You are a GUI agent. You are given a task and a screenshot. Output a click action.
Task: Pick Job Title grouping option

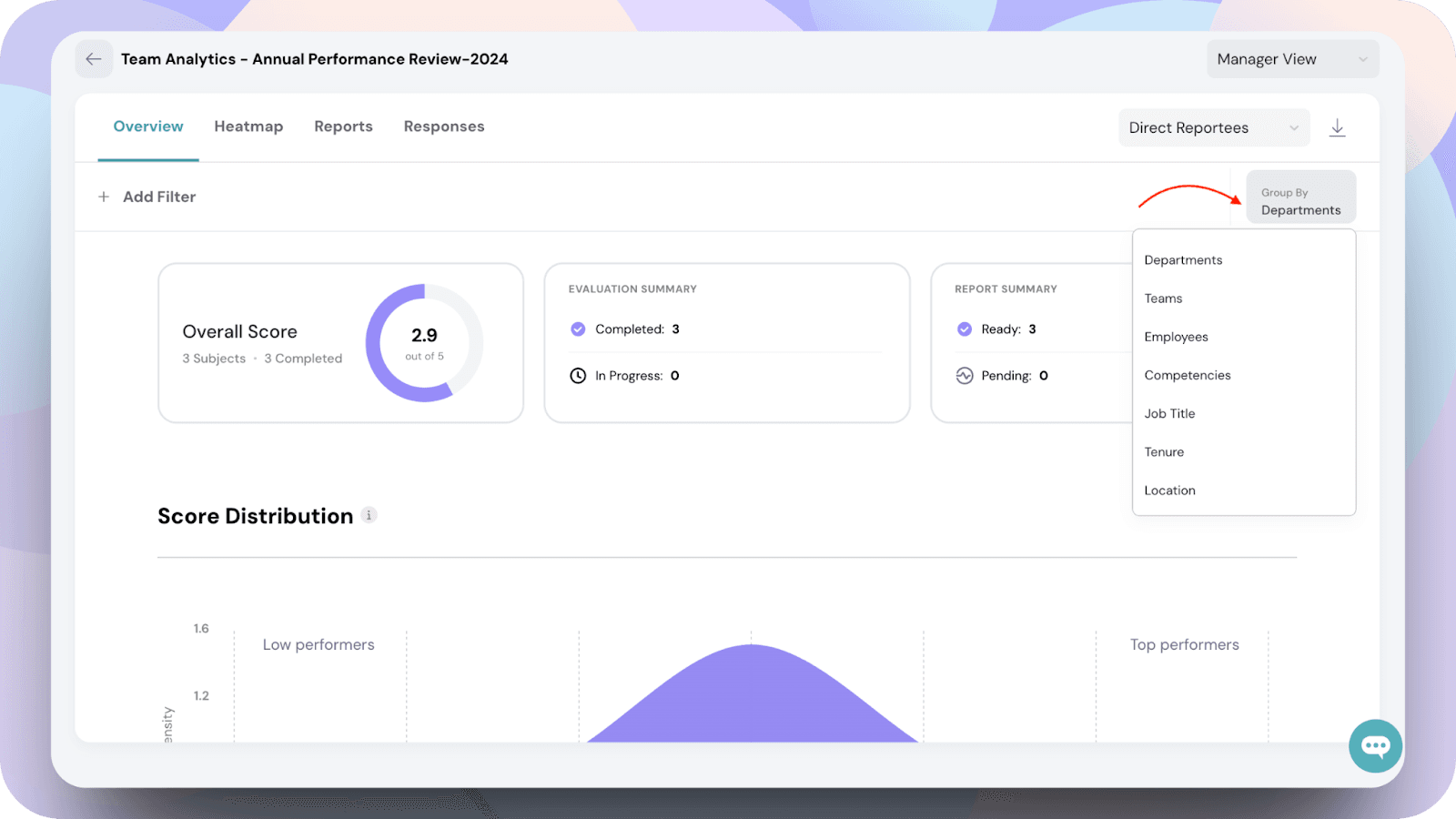(x=1169, y=413)
